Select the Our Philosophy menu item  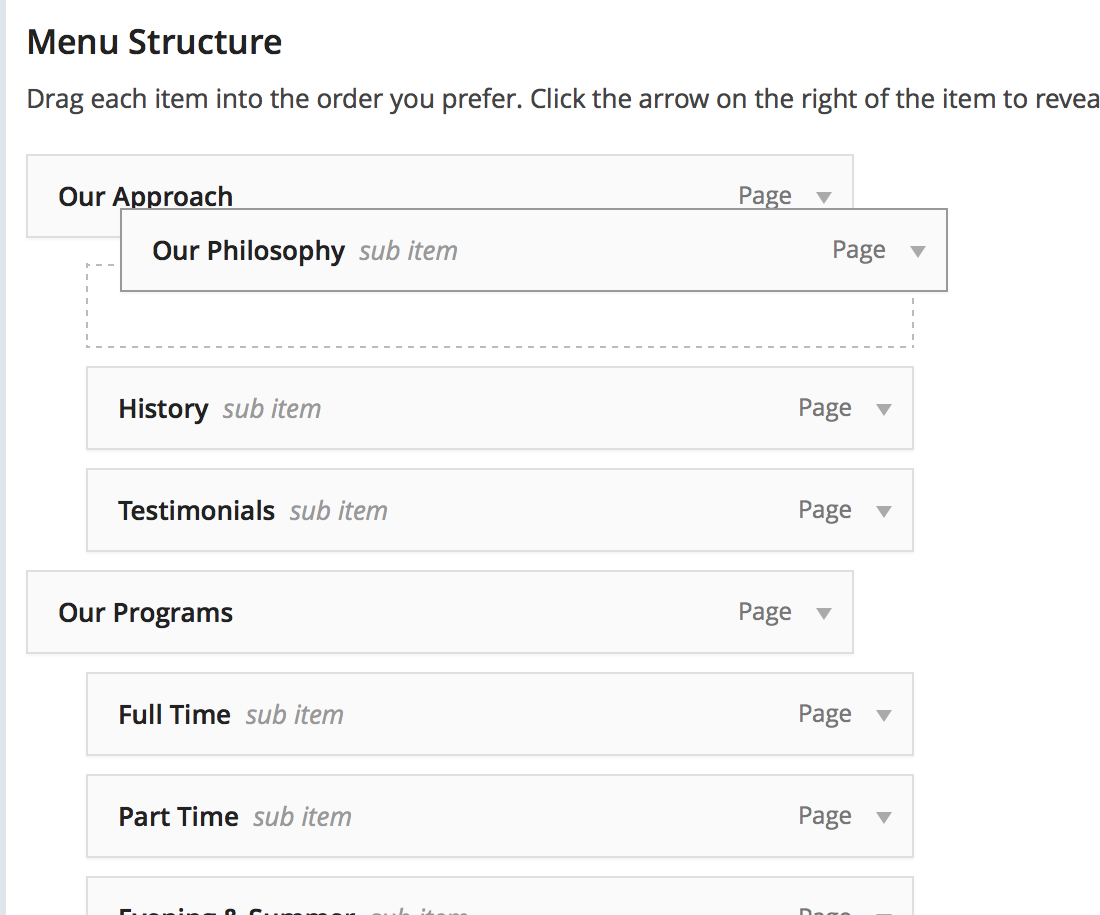click(534, 250)
